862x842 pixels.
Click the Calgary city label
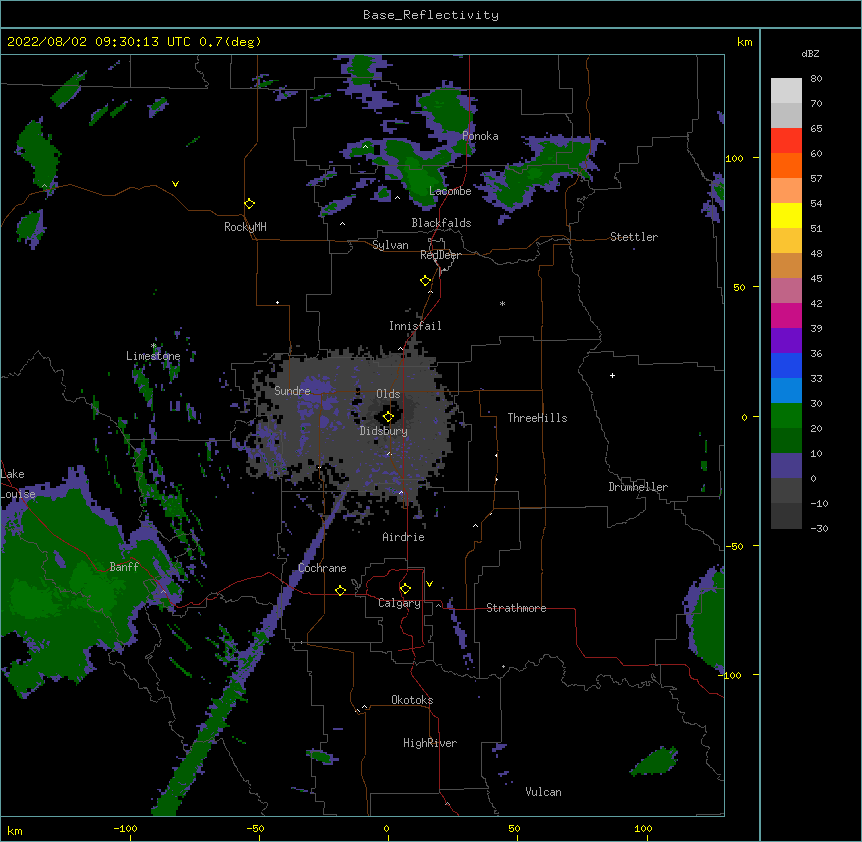point(399,603)
